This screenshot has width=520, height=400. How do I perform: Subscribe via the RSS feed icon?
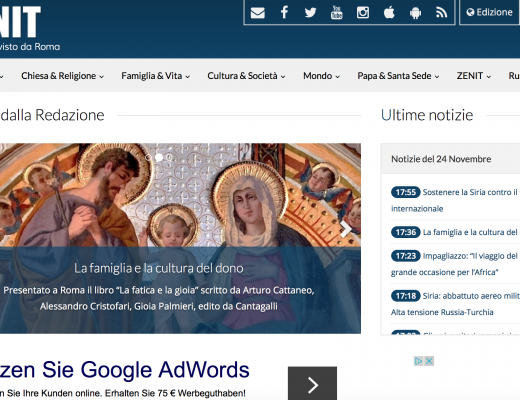tap(441, 13)
